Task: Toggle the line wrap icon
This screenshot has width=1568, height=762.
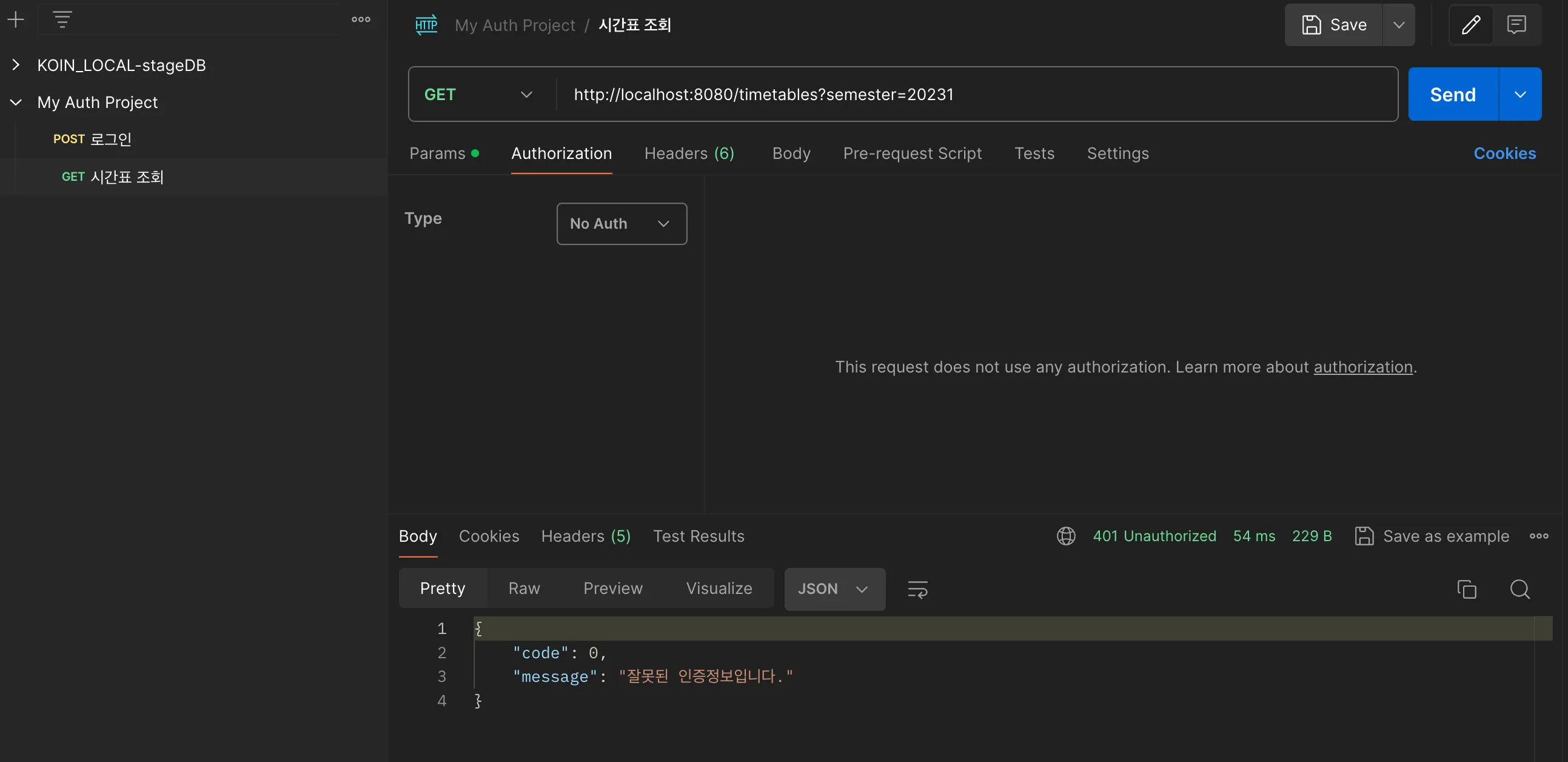Action: coord(917,589)
